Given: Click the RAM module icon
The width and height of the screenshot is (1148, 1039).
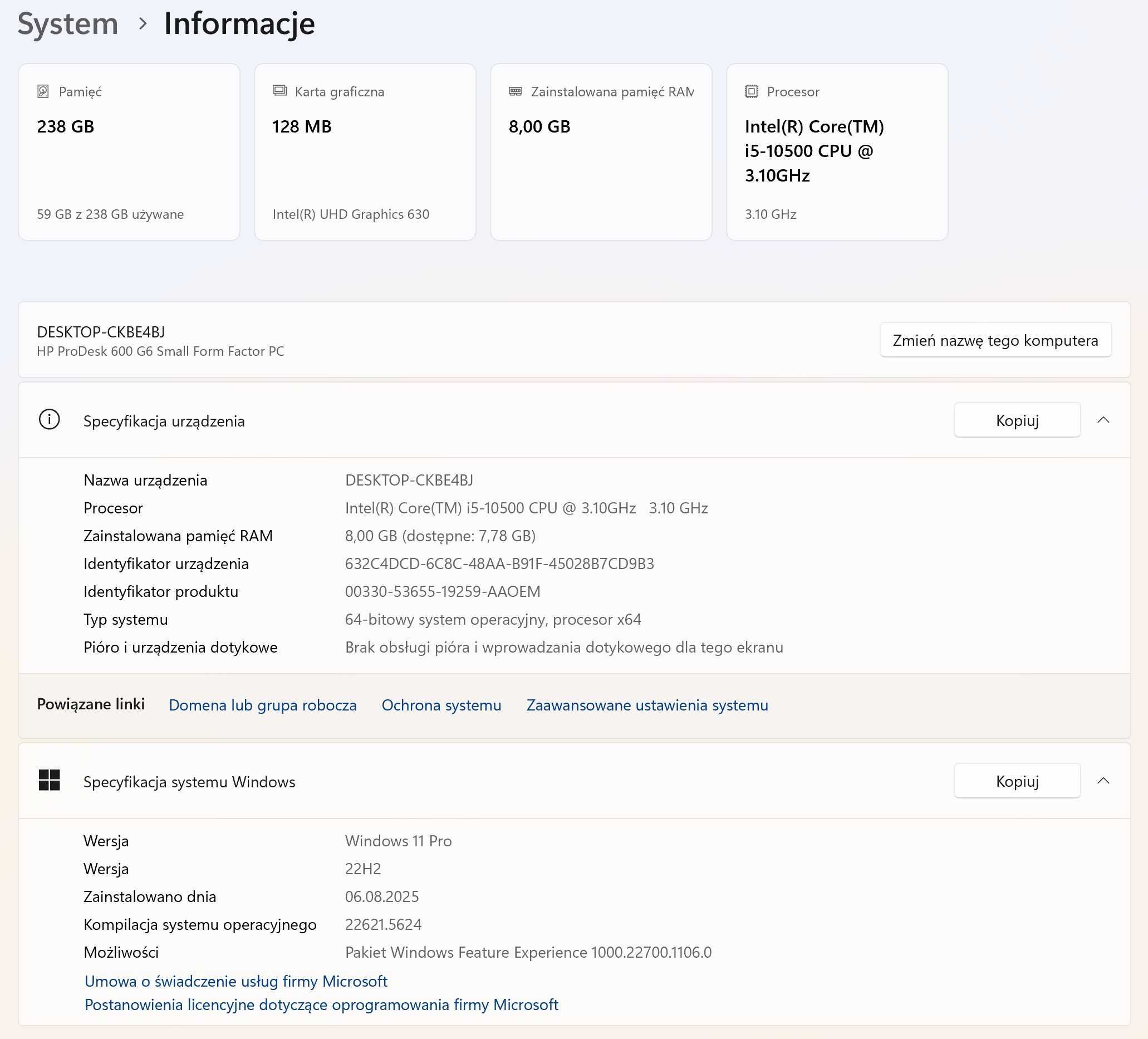Looking at the screenshot, I should click(516, 91).
